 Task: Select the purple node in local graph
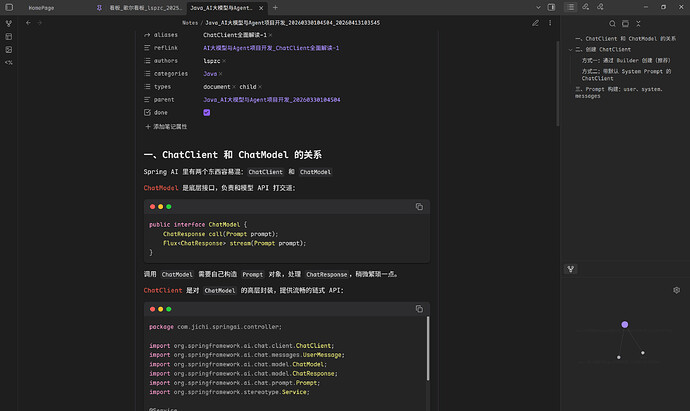pos(624,325)
